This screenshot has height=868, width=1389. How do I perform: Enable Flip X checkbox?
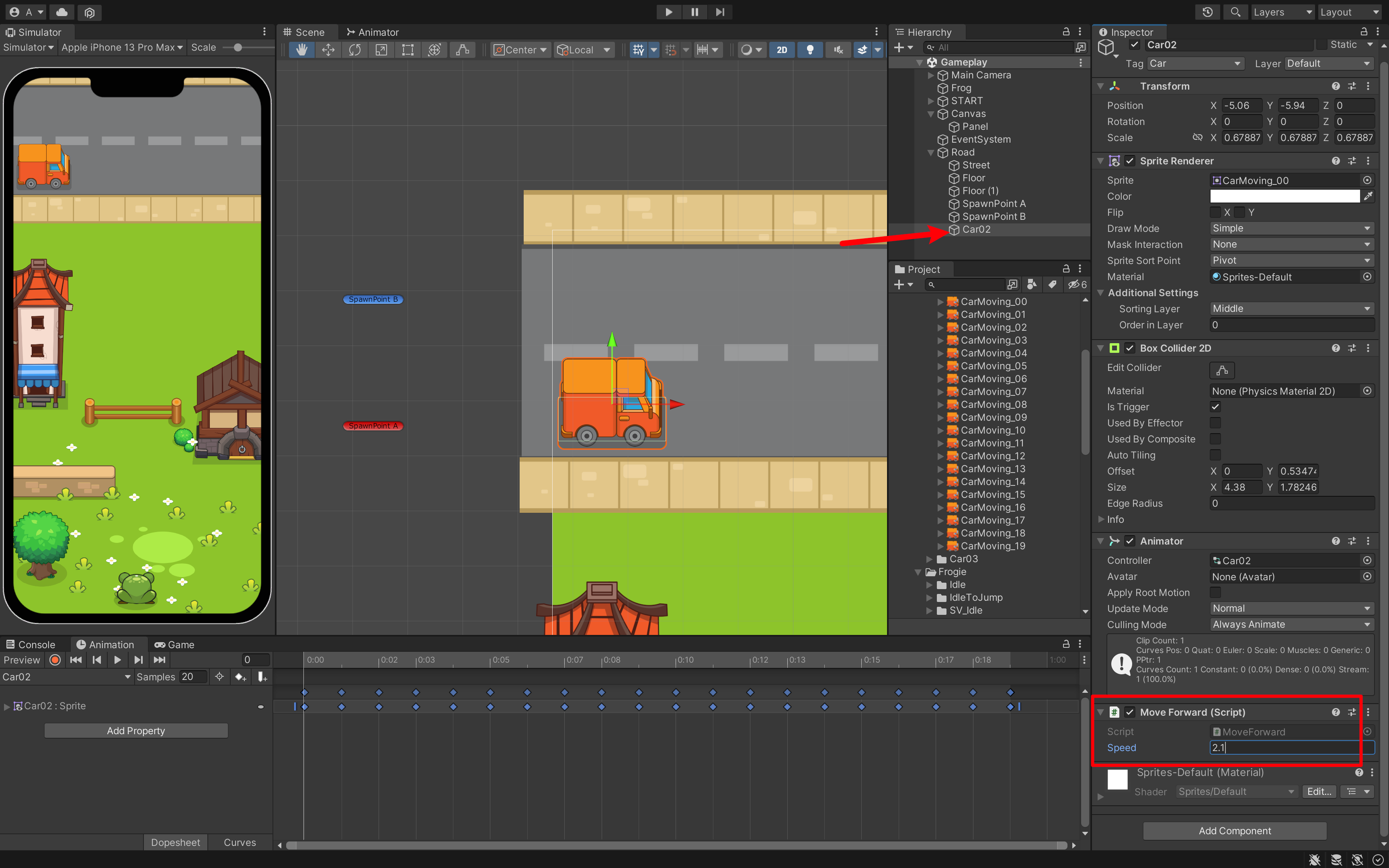[1215, 213]
